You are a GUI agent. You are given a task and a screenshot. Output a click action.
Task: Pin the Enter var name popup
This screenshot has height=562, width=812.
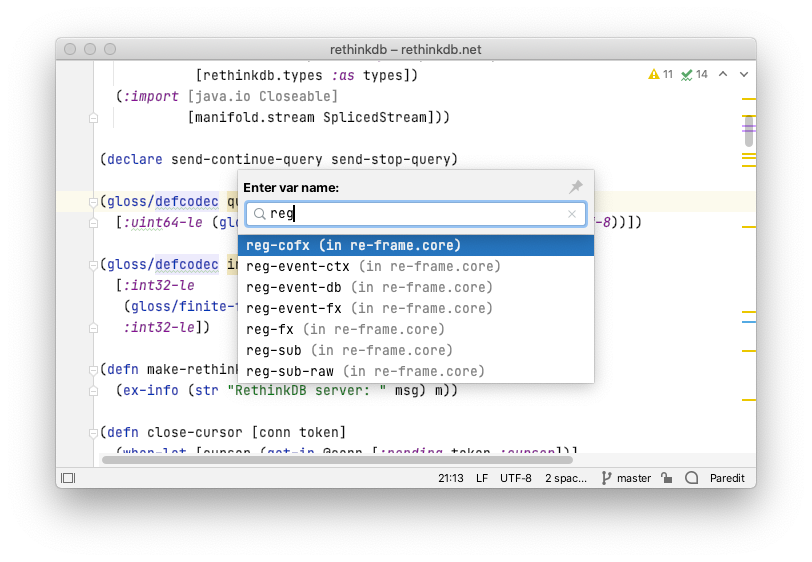tap(575, 187)
